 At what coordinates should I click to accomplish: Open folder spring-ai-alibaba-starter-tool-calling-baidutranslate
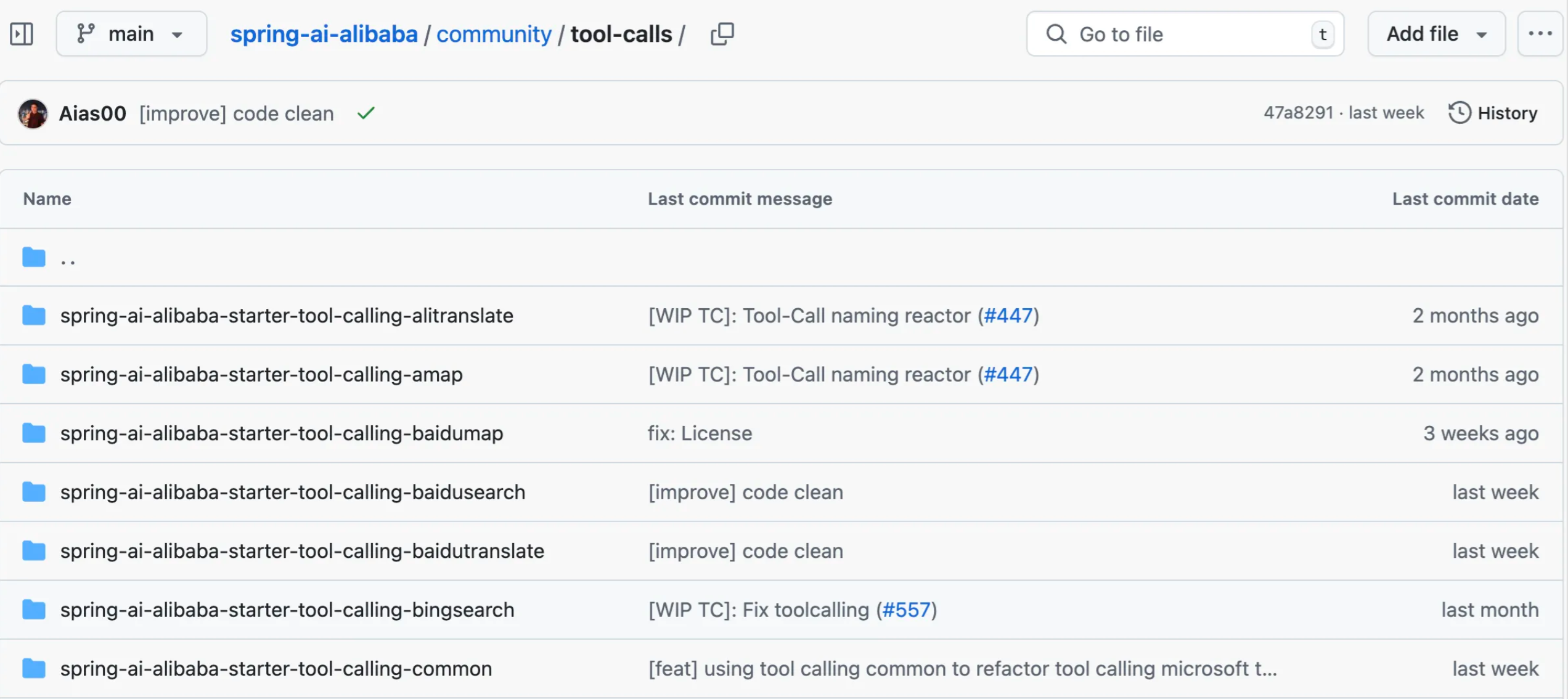pos(302,550)
